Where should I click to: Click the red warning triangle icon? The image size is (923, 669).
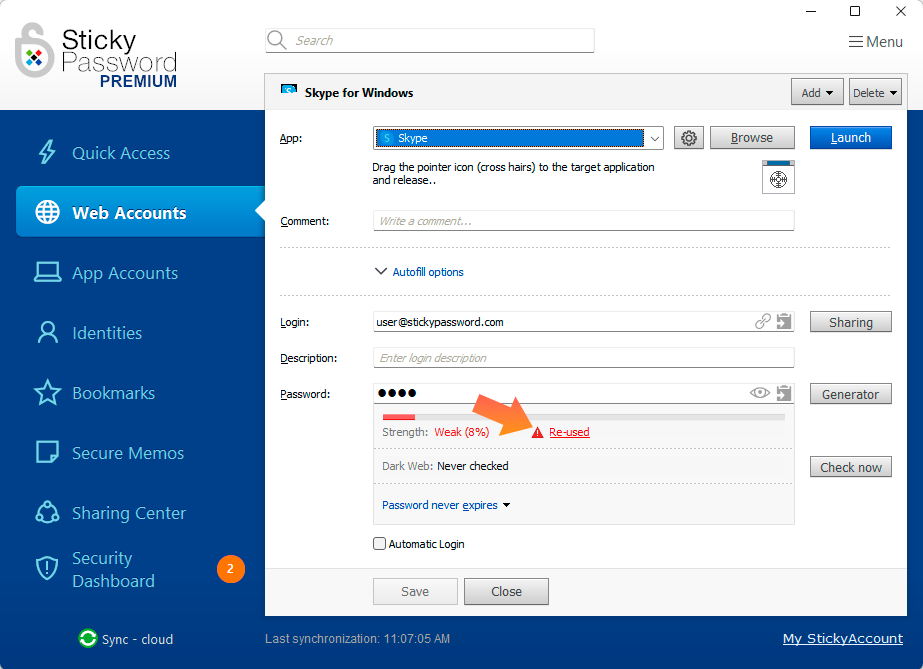pos(537,432)
